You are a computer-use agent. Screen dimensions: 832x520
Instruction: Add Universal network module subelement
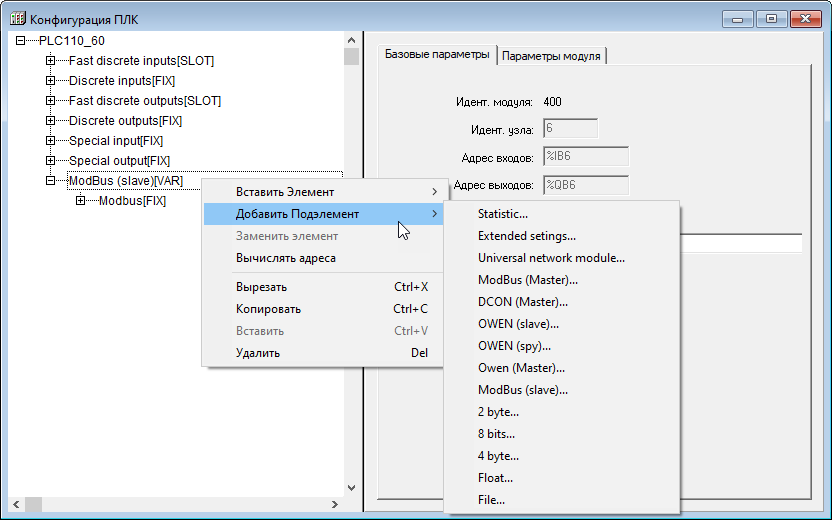coord(551,258)
